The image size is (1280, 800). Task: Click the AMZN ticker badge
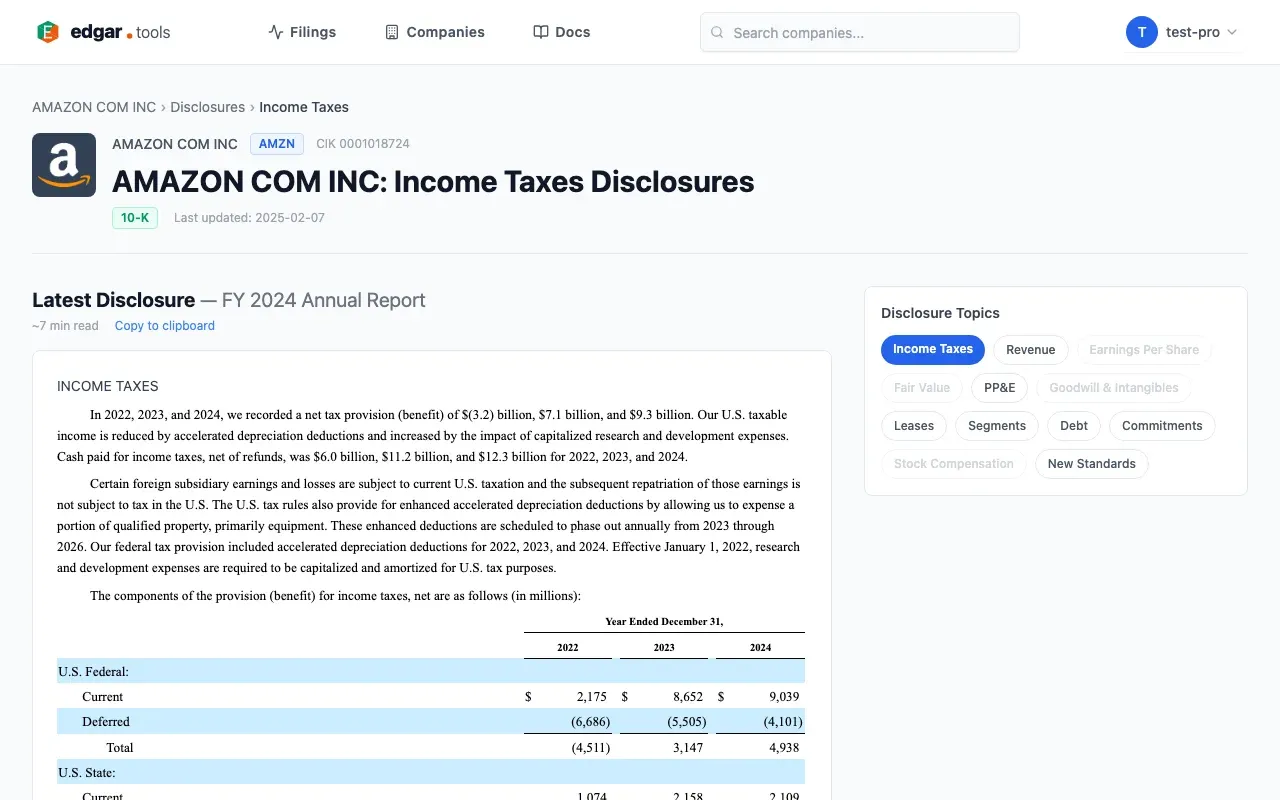pyautogui.click(x=277, y=144)
